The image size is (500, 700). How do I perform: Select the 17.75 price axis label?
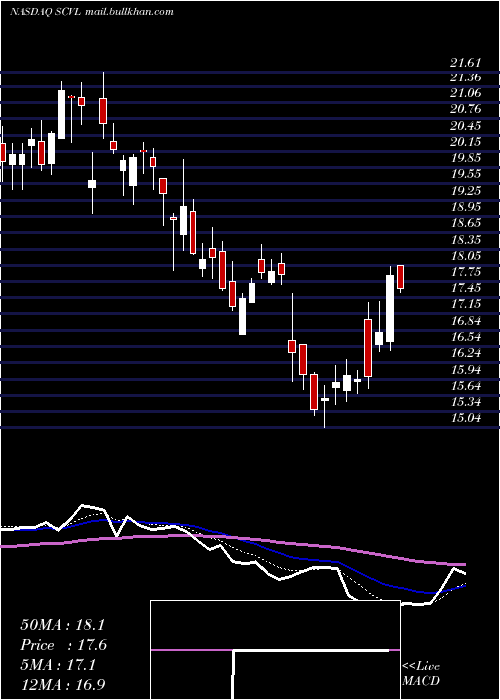[465, 272]
